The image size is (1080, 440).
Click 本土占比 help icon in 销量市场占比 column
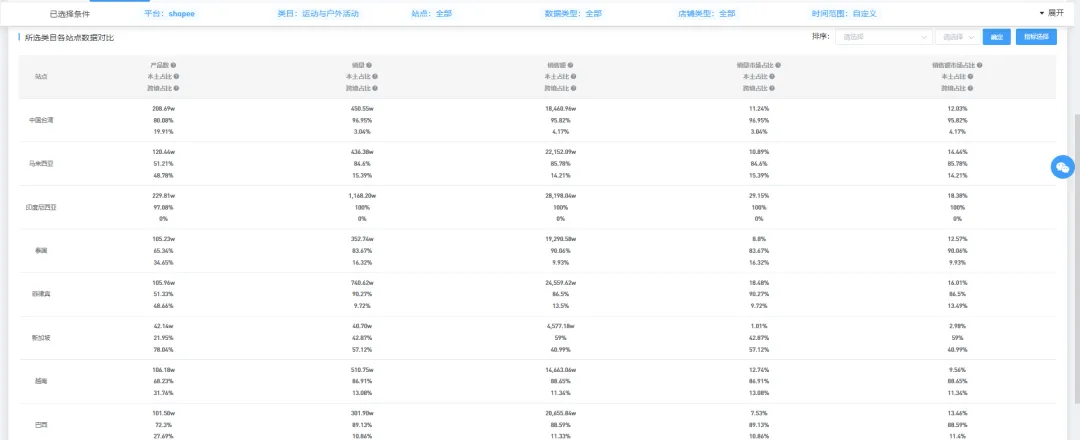point(771,76)
